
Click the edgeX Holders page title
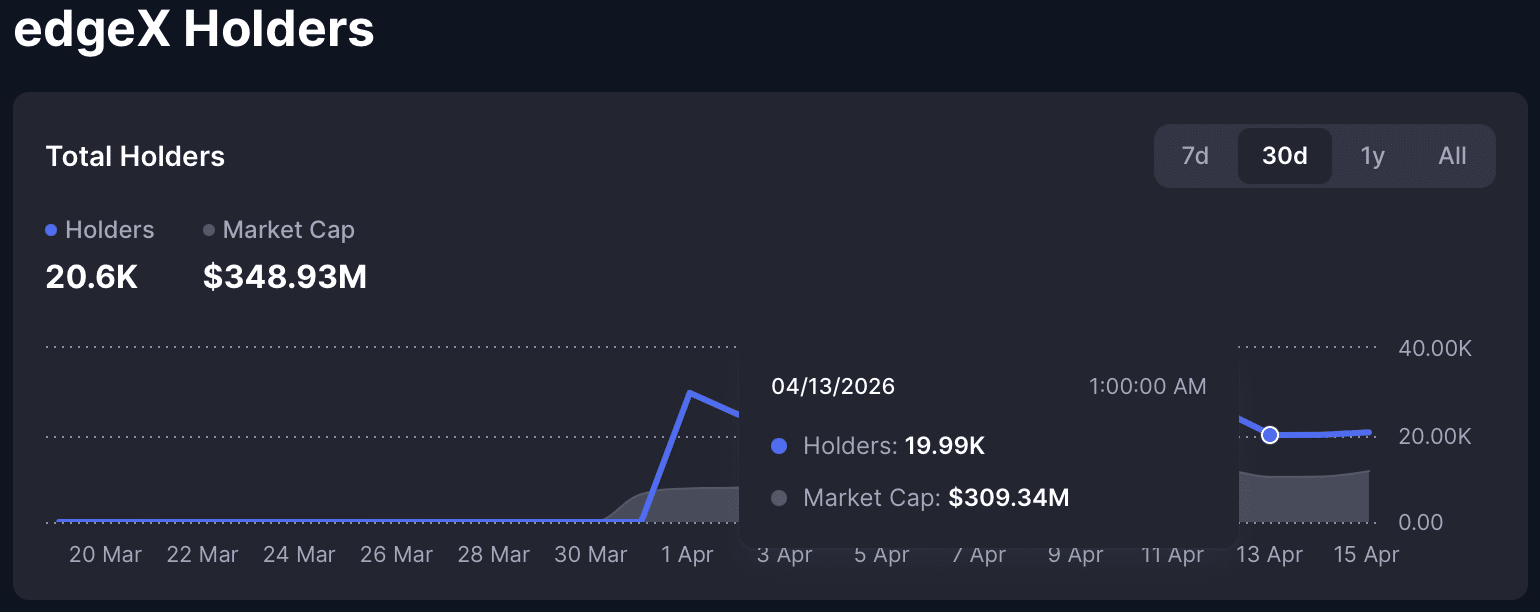coord(193,30)
